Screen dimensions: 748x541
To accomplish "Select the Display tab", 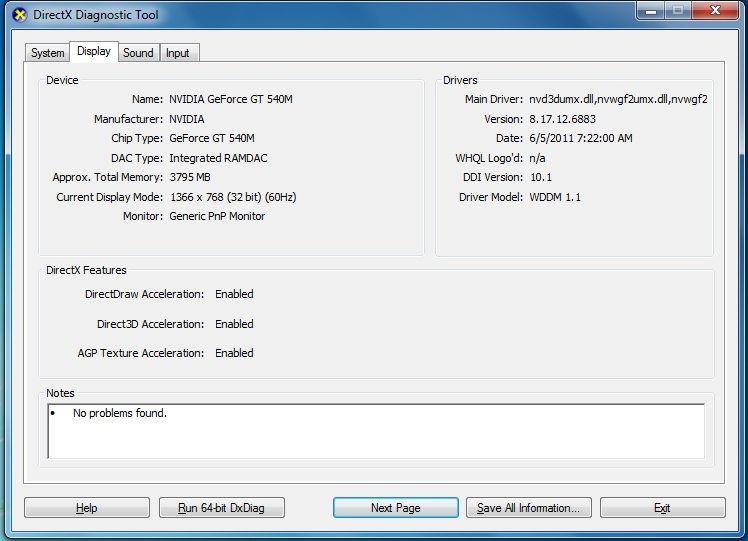I will coord(94,51).
